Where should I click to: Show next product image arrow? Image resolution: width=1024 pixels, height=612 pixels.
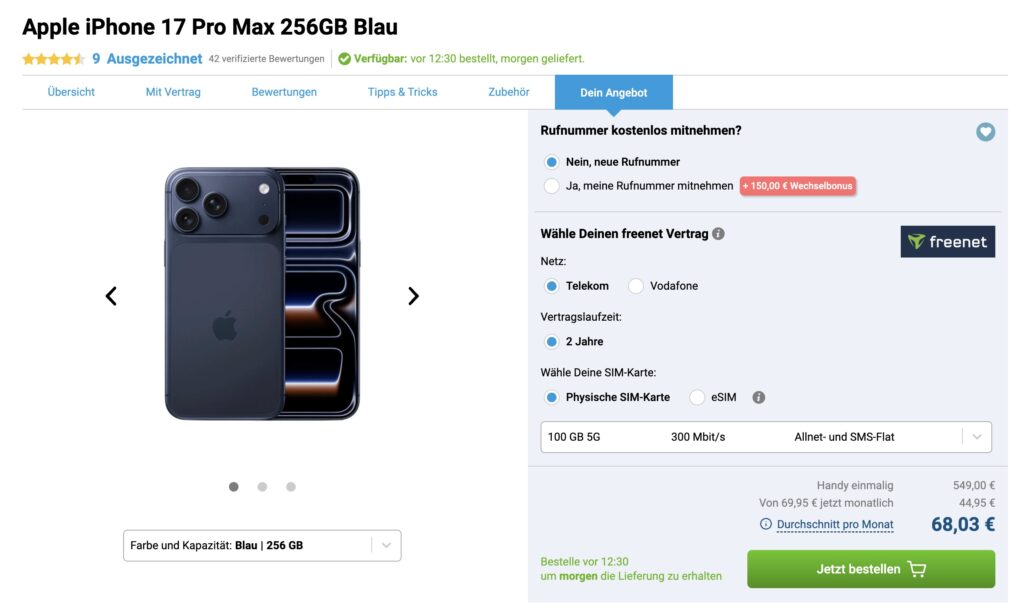(x=413, y=296)
